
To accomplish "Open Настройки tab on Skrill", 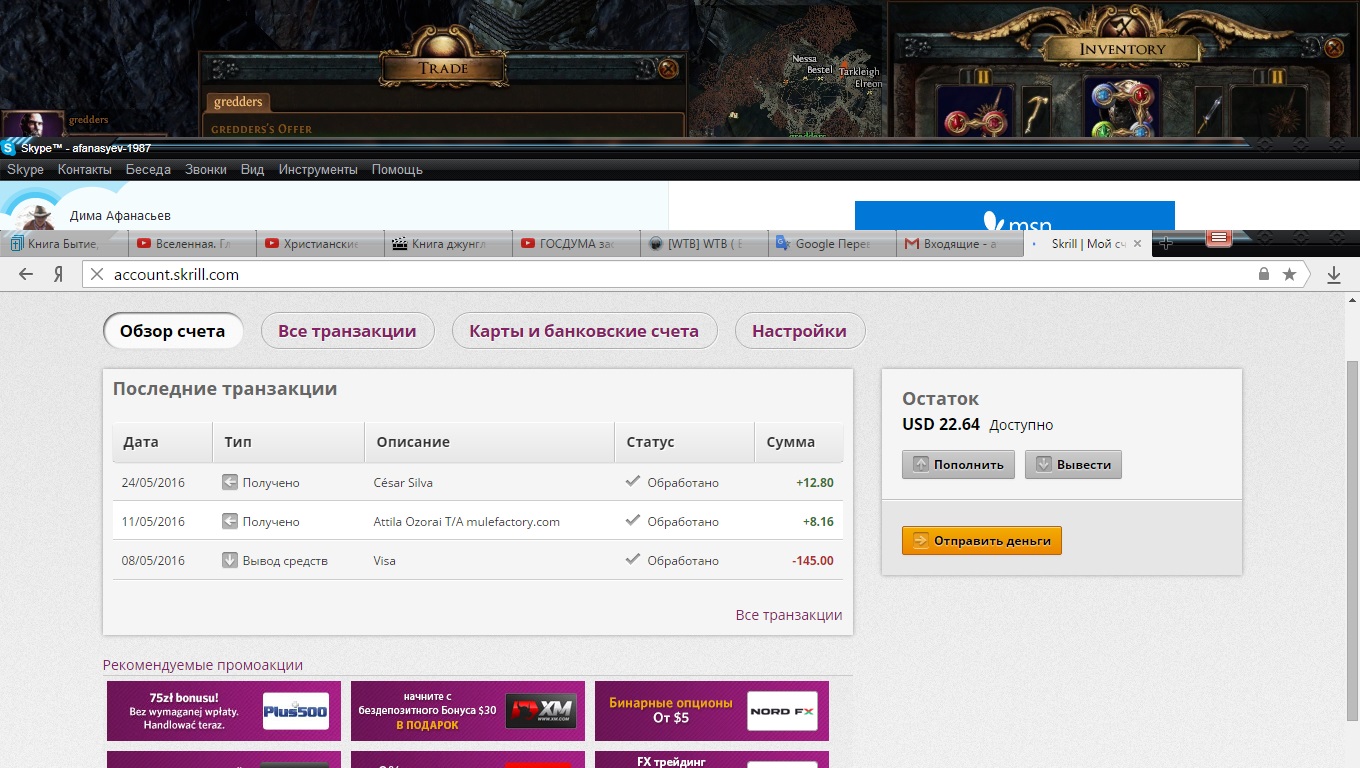I will [x=799, y=331].
